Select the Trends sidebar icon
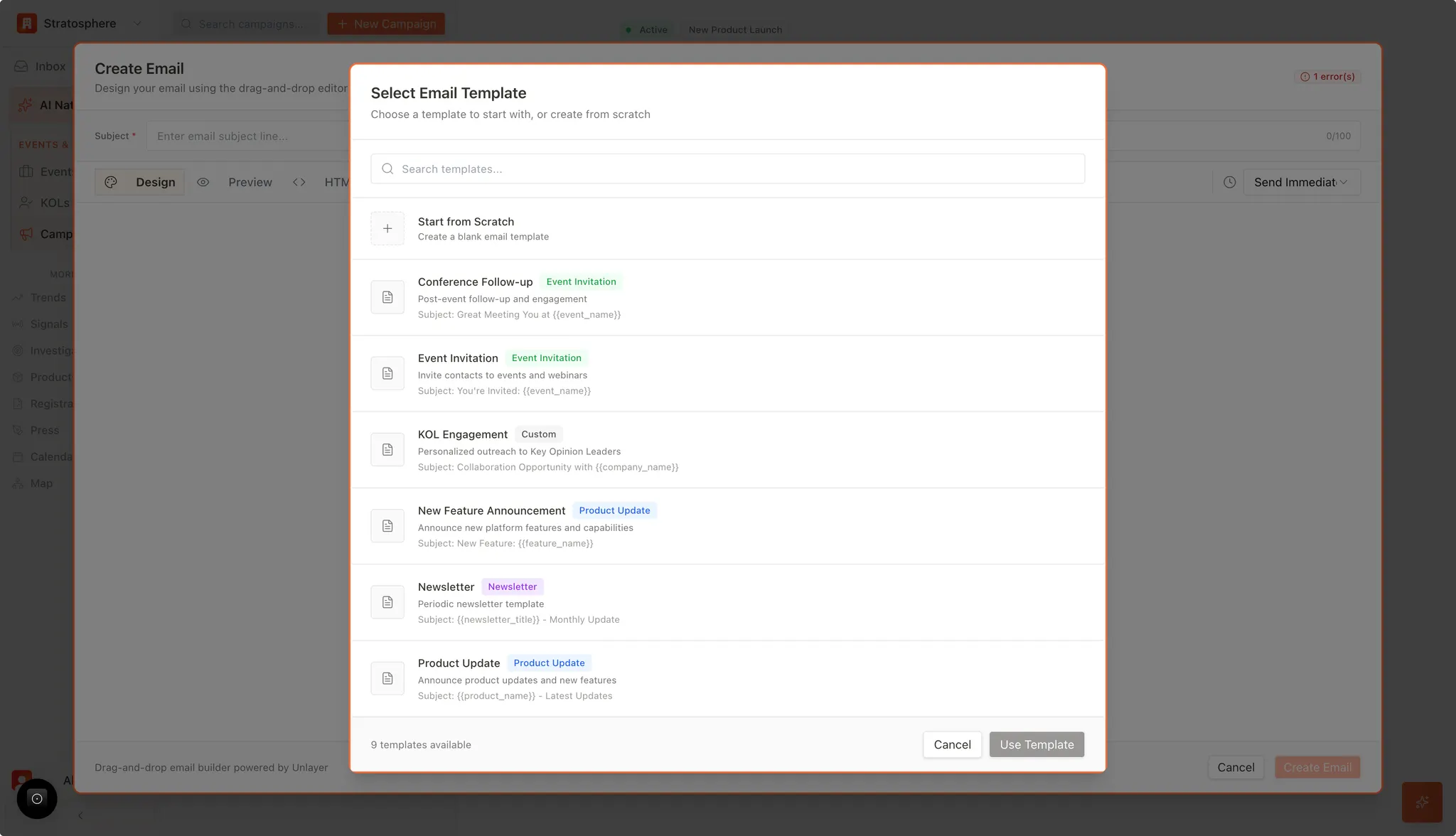This screenshot has width=1456, height=836. (18, 297)
